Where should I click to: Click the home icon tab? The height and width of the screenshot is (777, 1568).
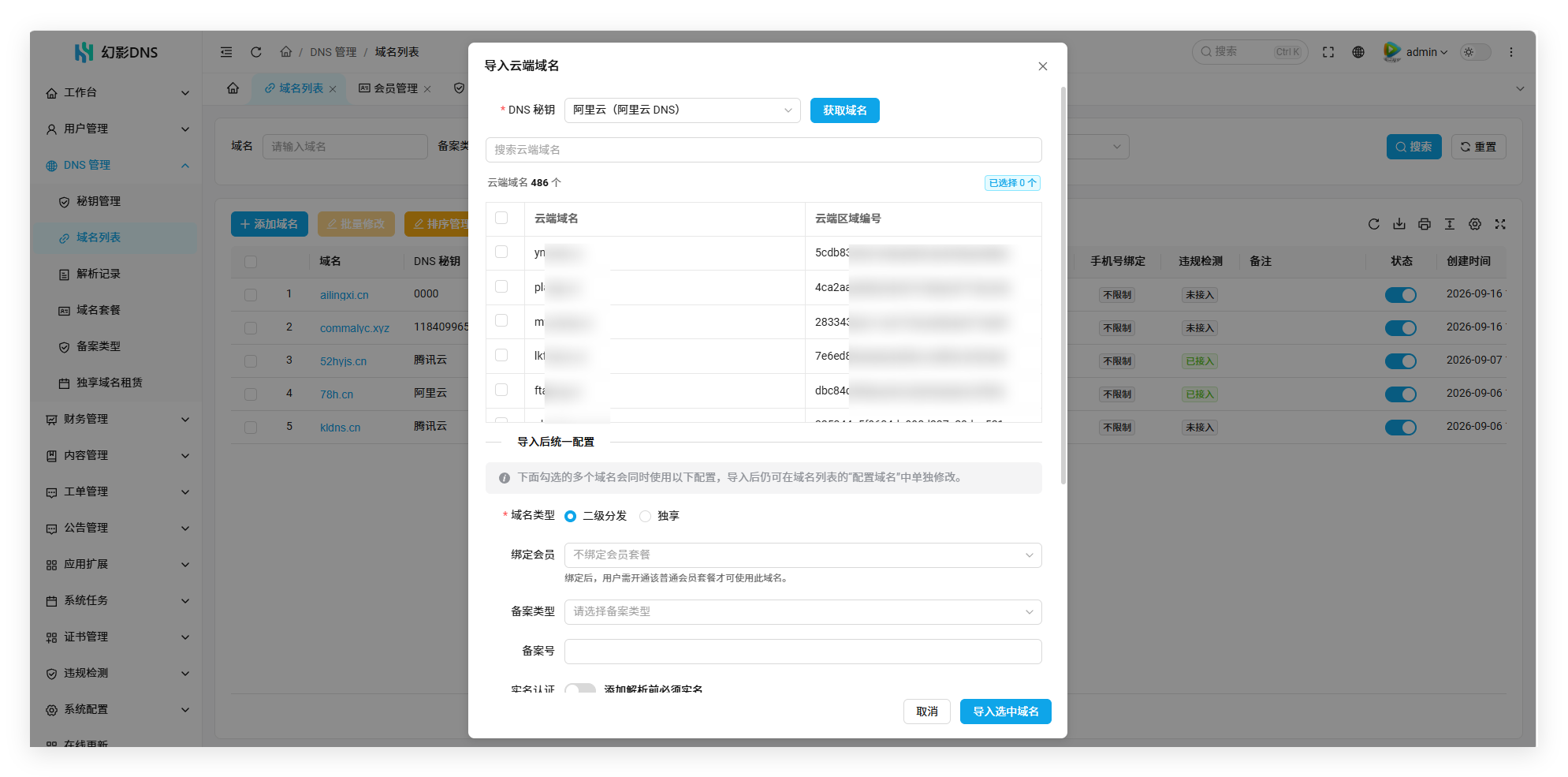coord(233,88)
